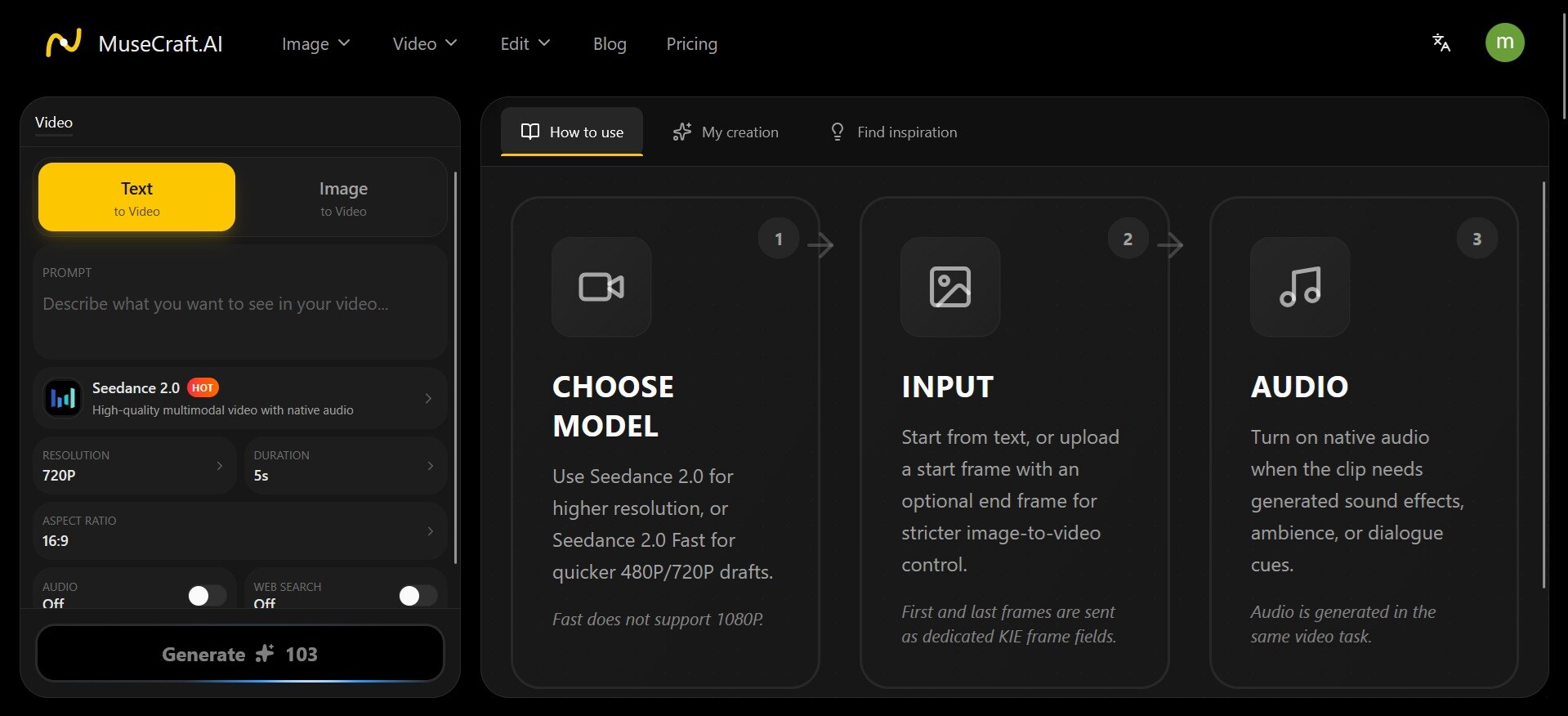Click the INPUT heading
Screen dimensions: 1568x716
pyautogui.click(x=948, y=387)
